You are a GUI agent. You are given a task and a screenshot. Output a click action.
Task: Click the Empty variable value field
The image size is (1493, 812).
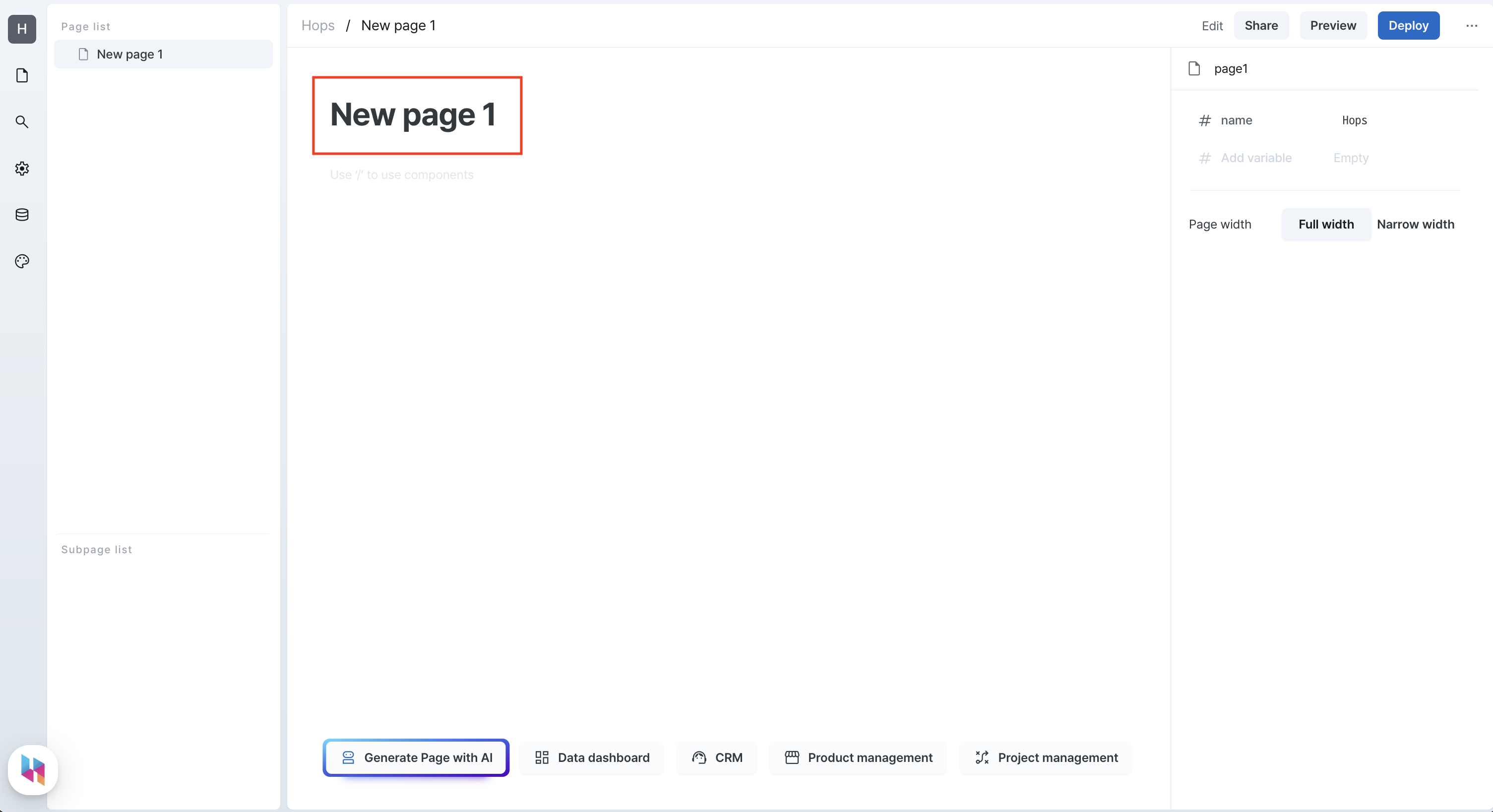(1351, 158)
